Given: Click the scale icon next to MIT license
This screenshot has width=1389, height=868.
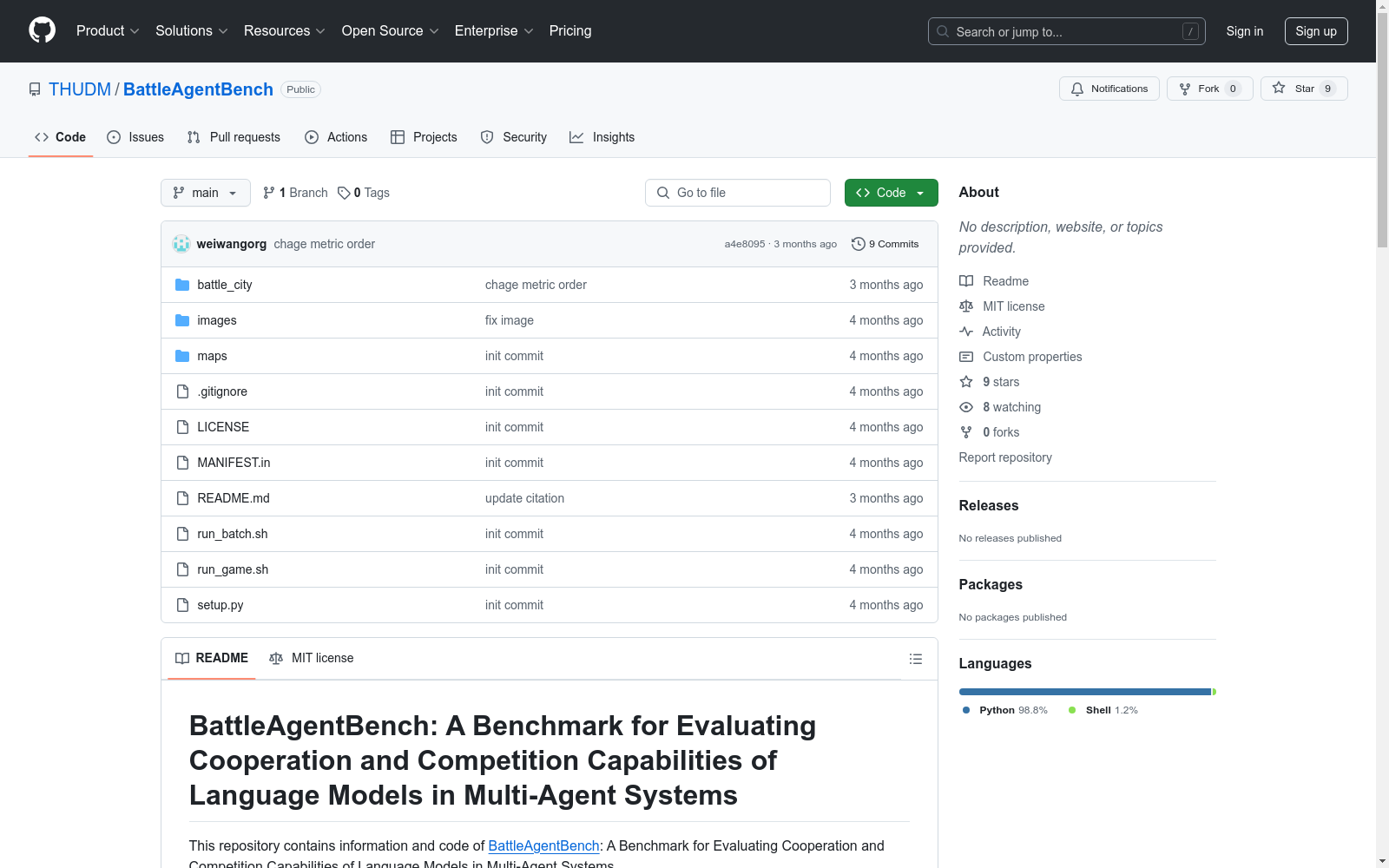Looking at the screenshot, I should click(x=966, y=306).
